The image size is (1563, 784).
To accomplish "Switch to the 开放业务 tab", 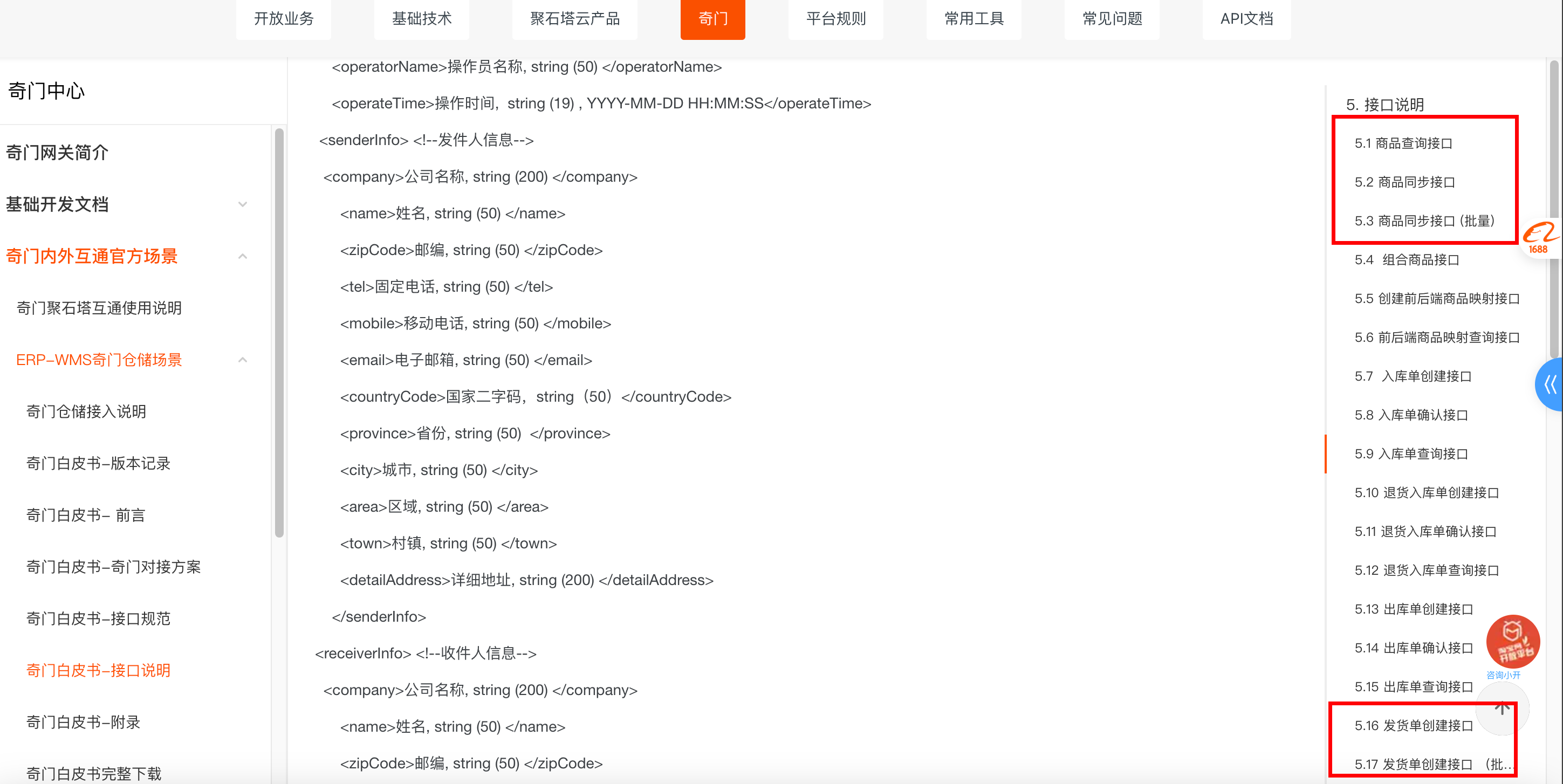I will click(x=283, y=19).
